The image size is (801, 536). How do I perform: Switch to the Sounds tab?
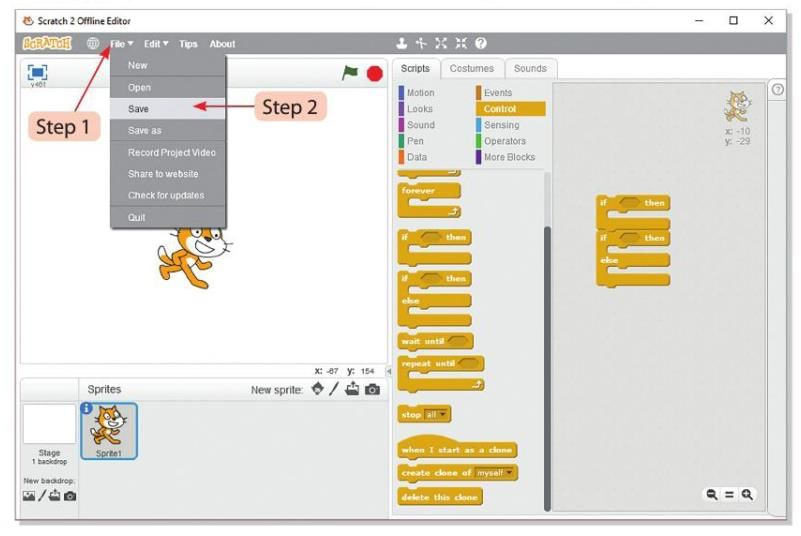point(530,68)
